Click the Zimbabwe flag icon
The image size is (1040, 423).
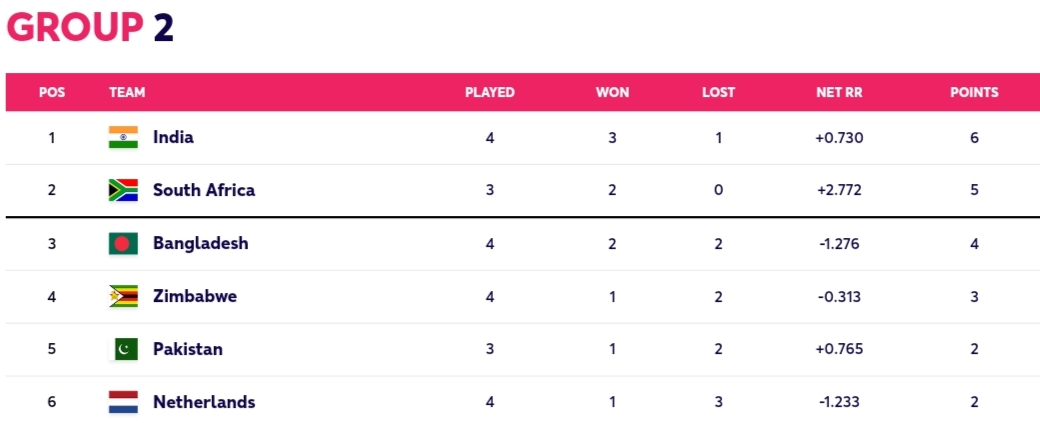pos(123,296)
